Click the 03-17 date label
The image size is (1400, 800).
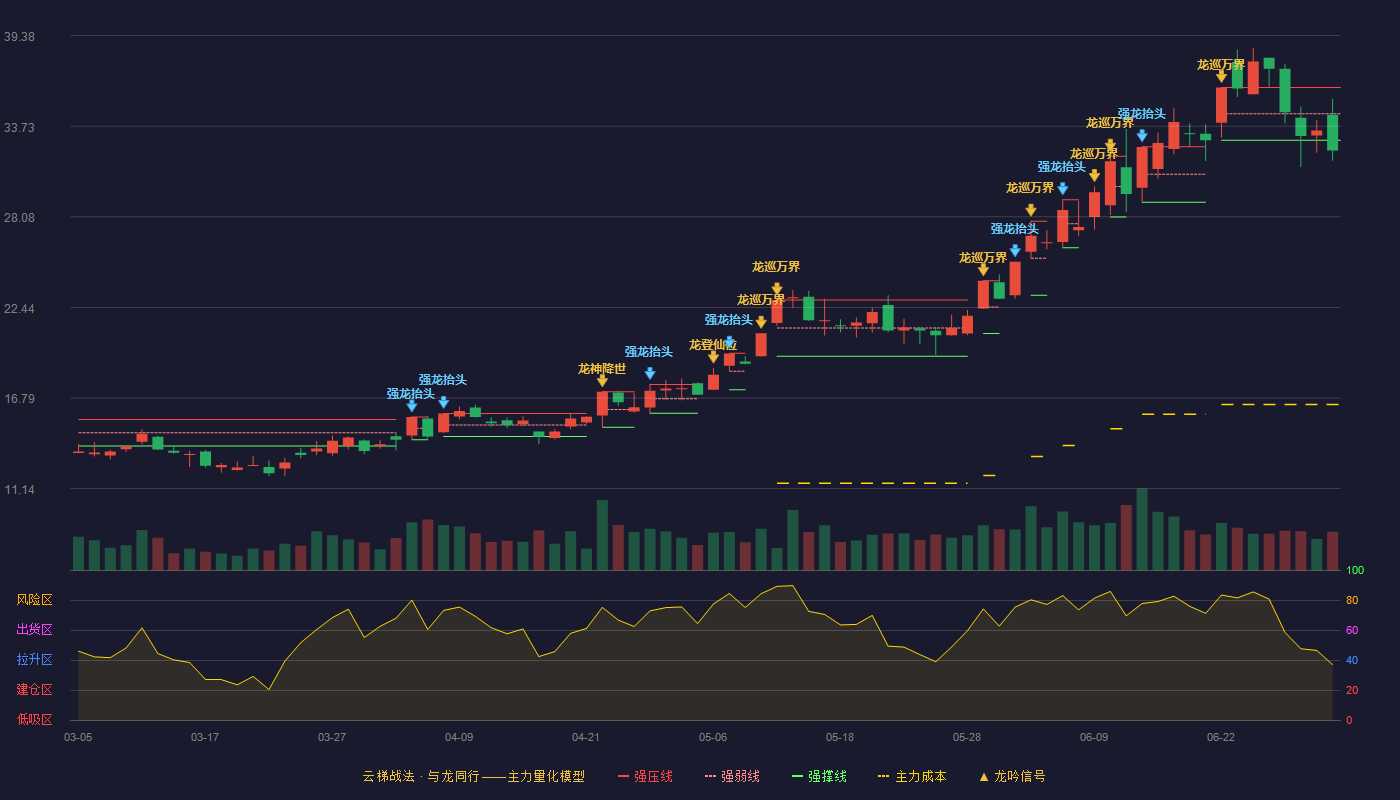point(205,737)
